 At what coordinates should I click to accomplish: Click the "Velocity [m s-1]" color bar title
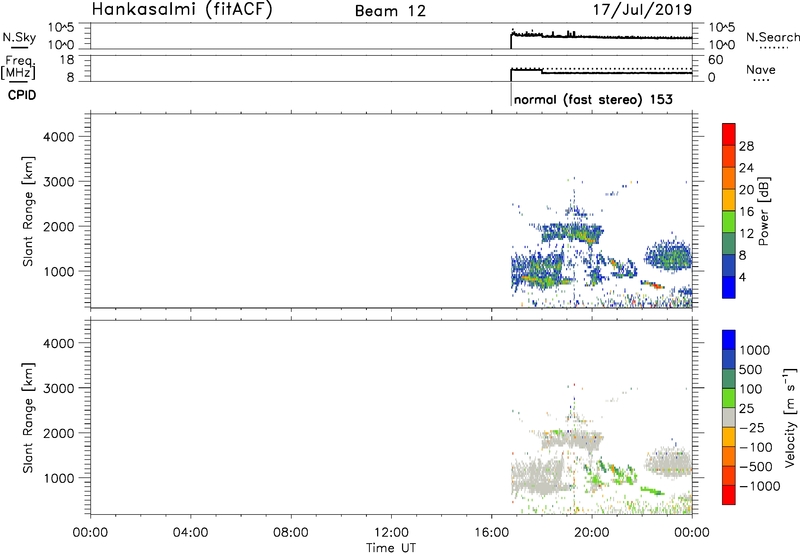click(790, 417)
